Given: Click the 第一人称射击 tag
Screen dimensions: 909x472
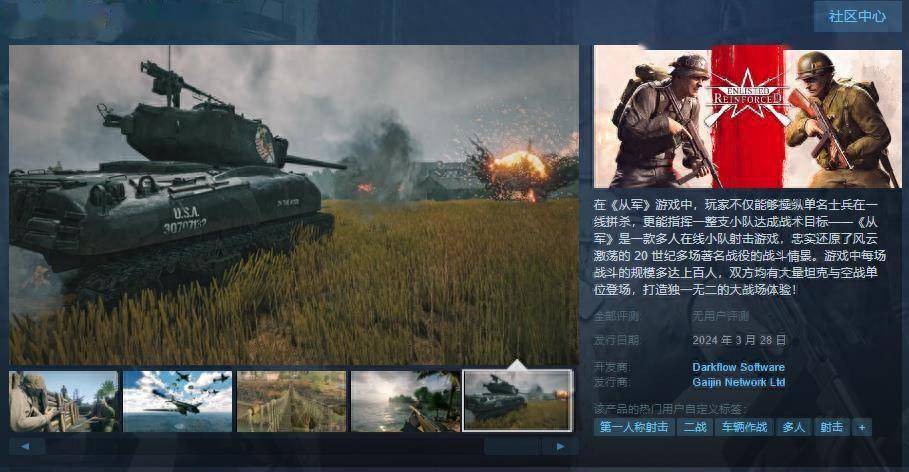Looking at the screenshot, I should point(634,427).
